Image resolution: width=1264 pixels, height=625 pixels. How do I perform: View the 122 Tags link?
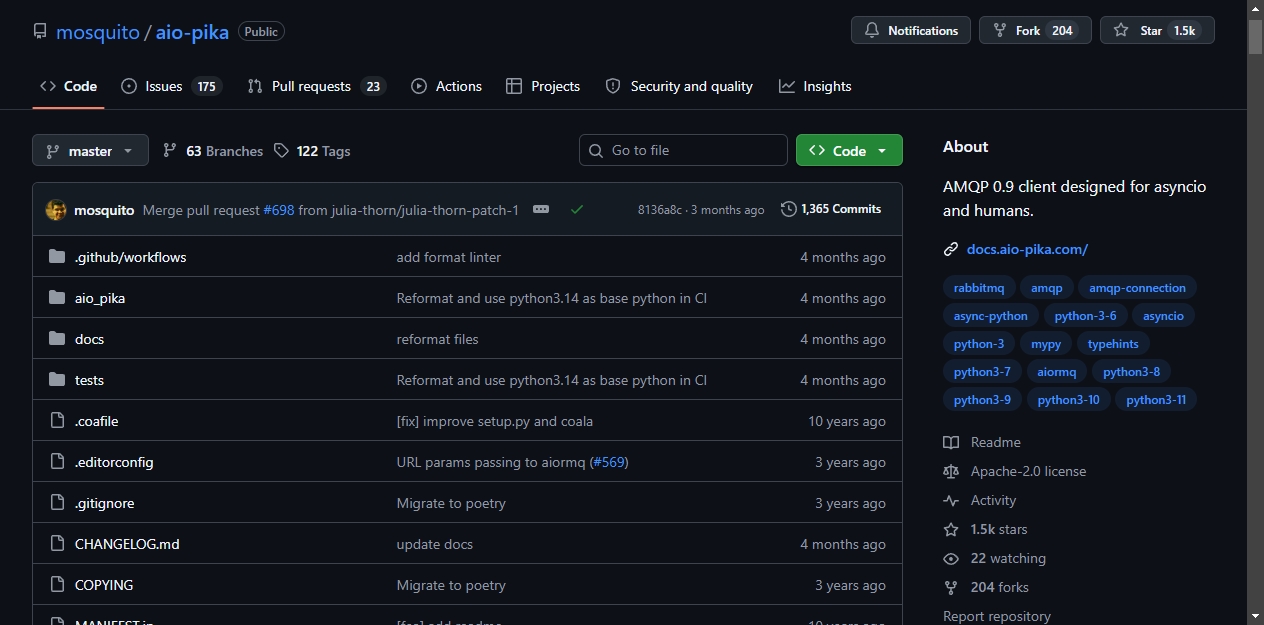312,151
